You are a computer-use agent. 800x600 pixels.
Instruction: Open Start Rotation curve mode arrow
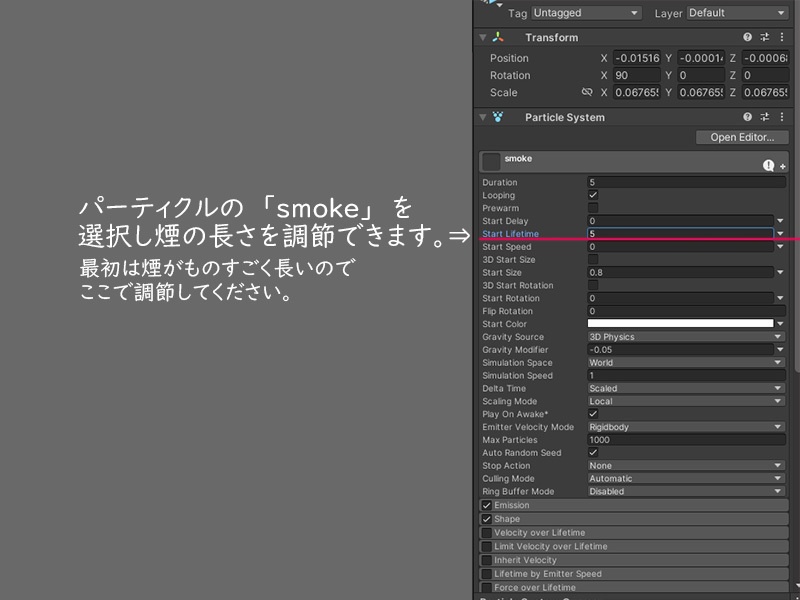(780, 298)
